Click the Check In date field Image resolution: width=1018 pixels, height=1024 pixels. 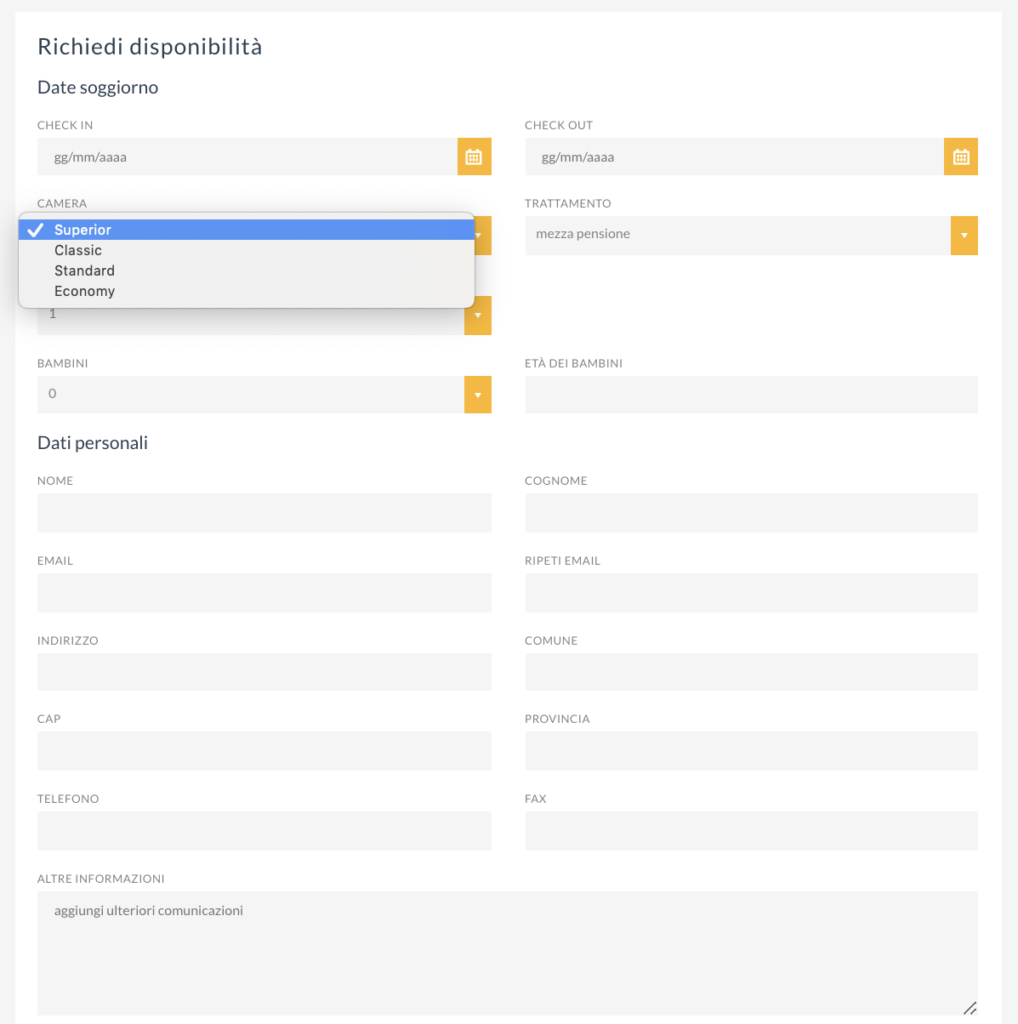coord(247,157)
